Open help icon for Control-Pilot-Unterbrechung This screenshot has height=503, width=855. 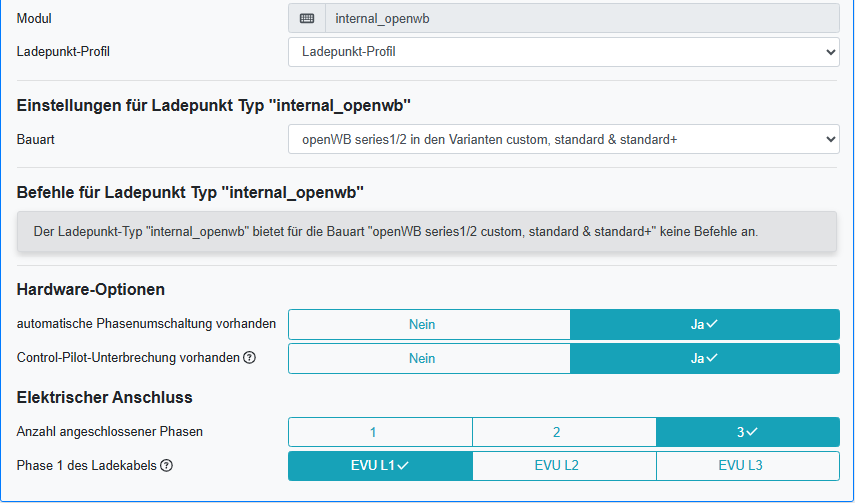click(x=249, y=358)
